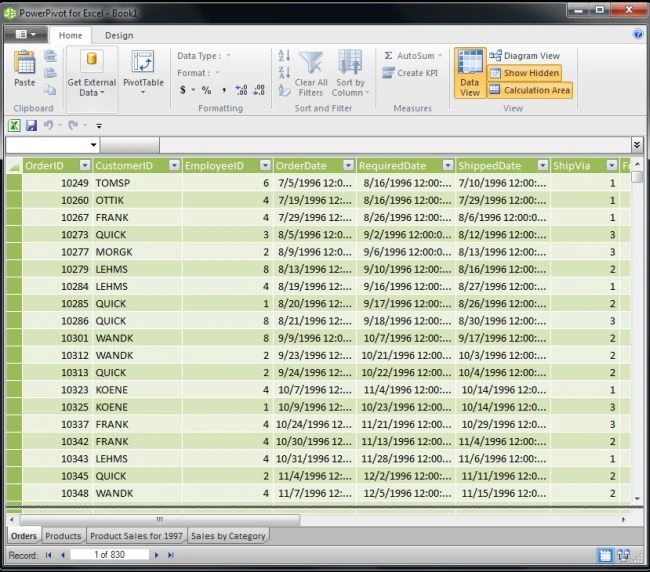Expand the AutoSum dropdown arrow

click(x=440, y=56)
